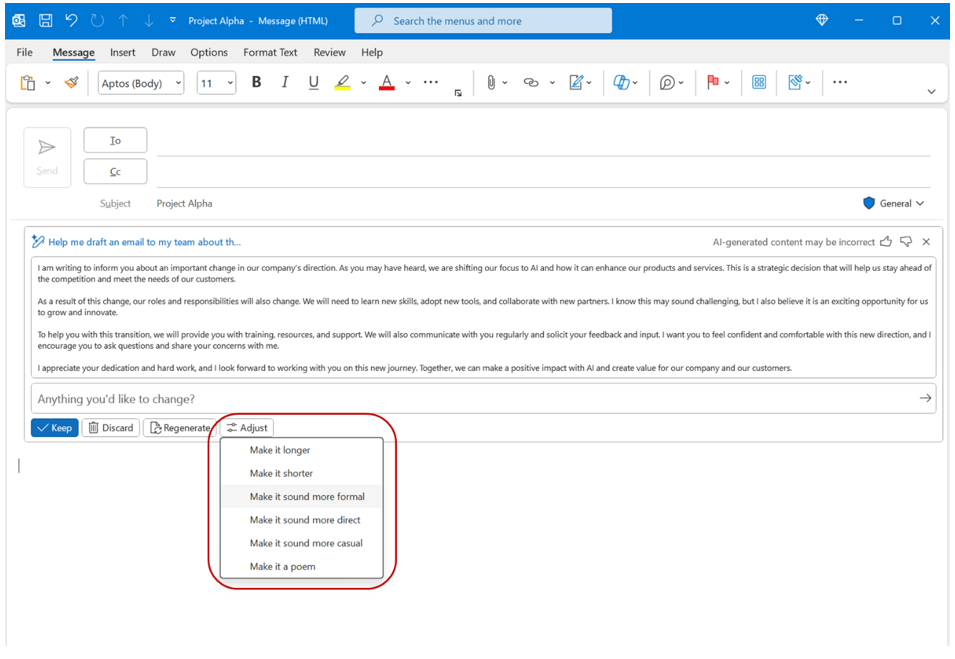Toggle Underline formatting
This screenshot has height=659, width=955.
[313, 83]
